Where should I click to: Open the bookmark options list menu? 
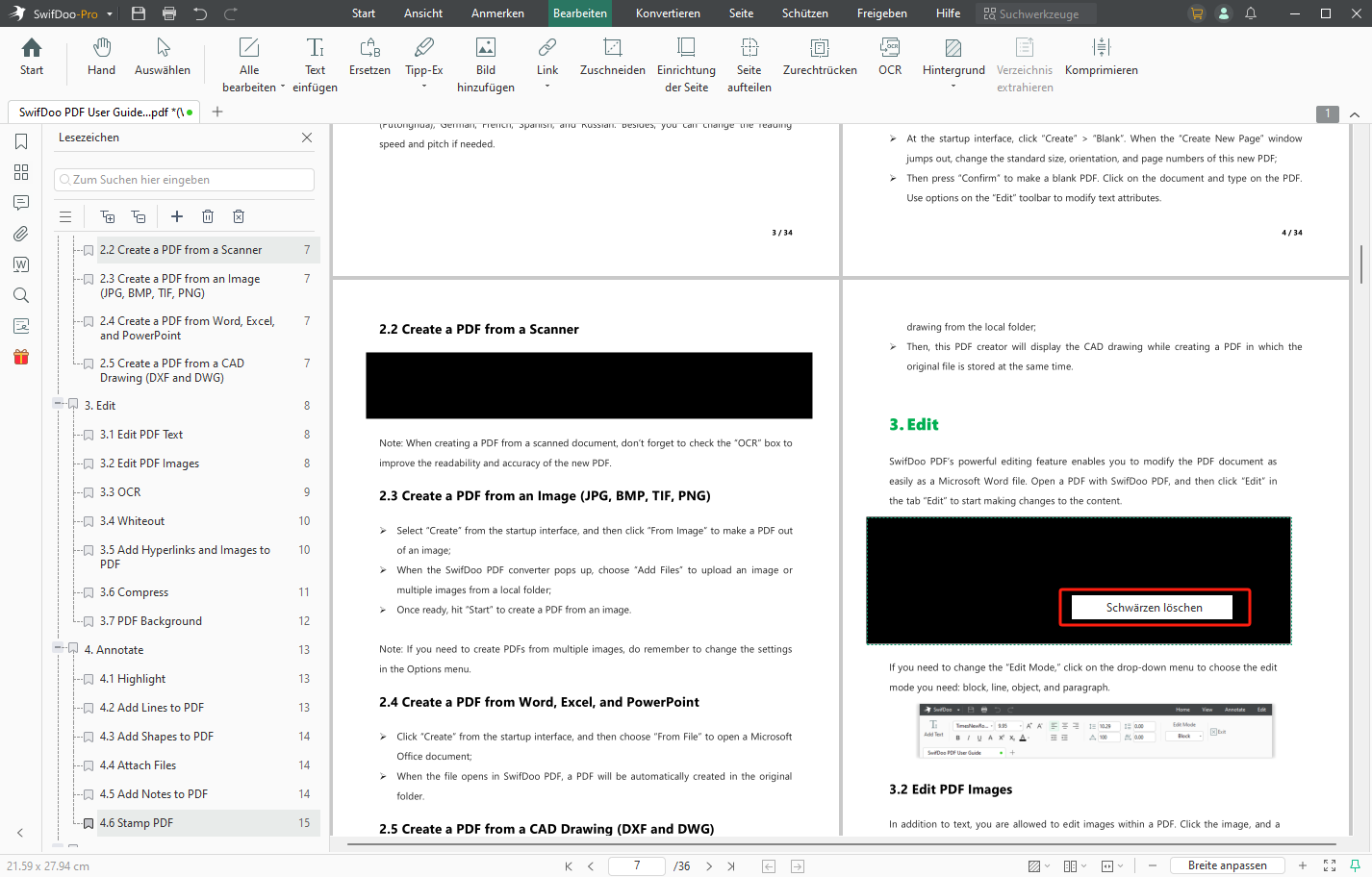(x=65, y=216)
